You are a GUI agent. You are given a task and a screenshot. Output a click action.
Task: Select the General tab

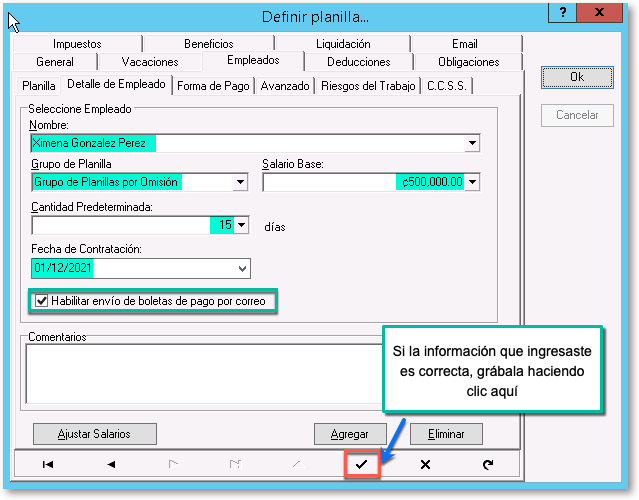55,62
